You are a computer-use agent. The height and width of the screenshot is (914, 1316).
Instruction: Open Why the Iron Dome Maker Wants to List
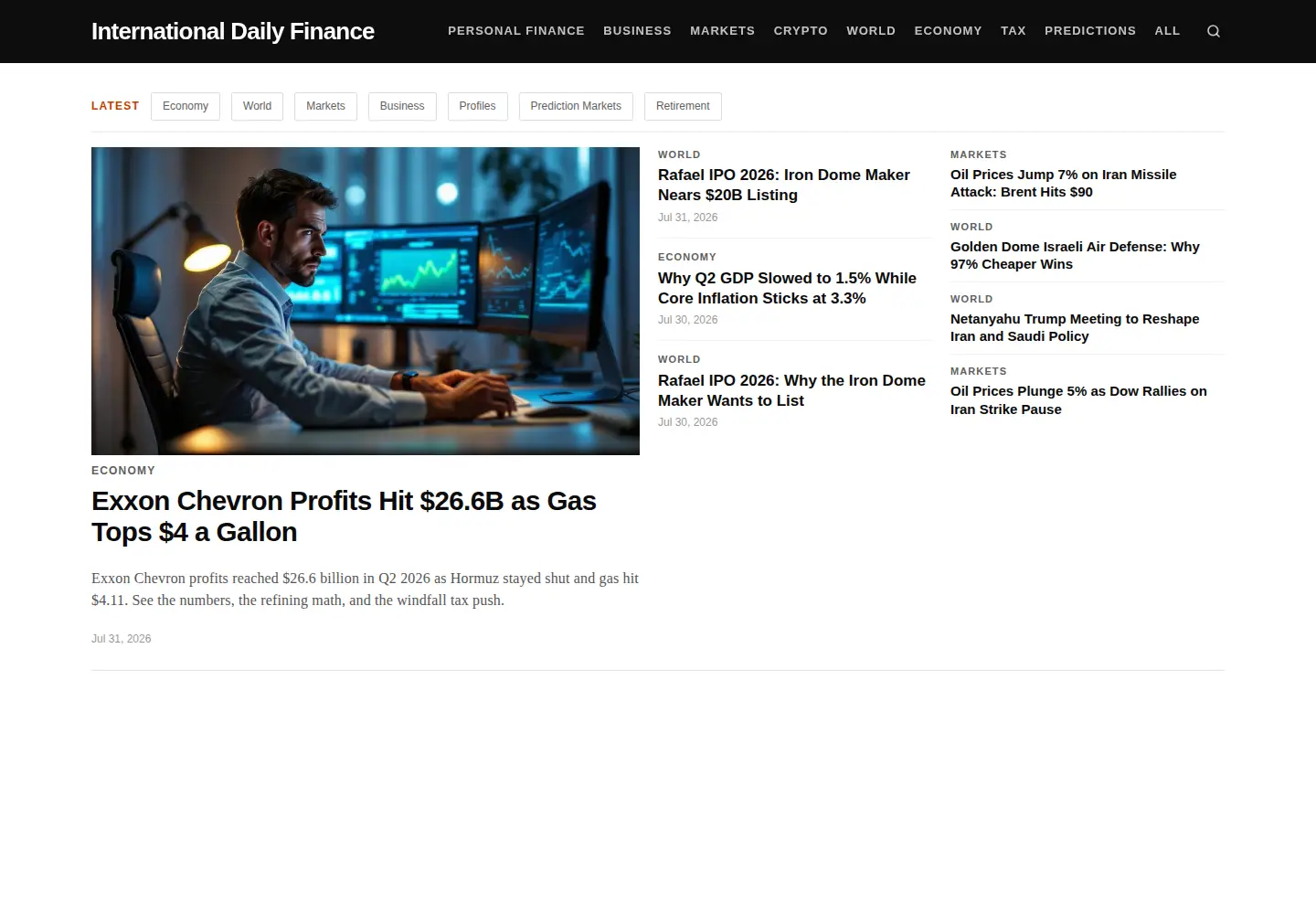click(x=791, y=390)
